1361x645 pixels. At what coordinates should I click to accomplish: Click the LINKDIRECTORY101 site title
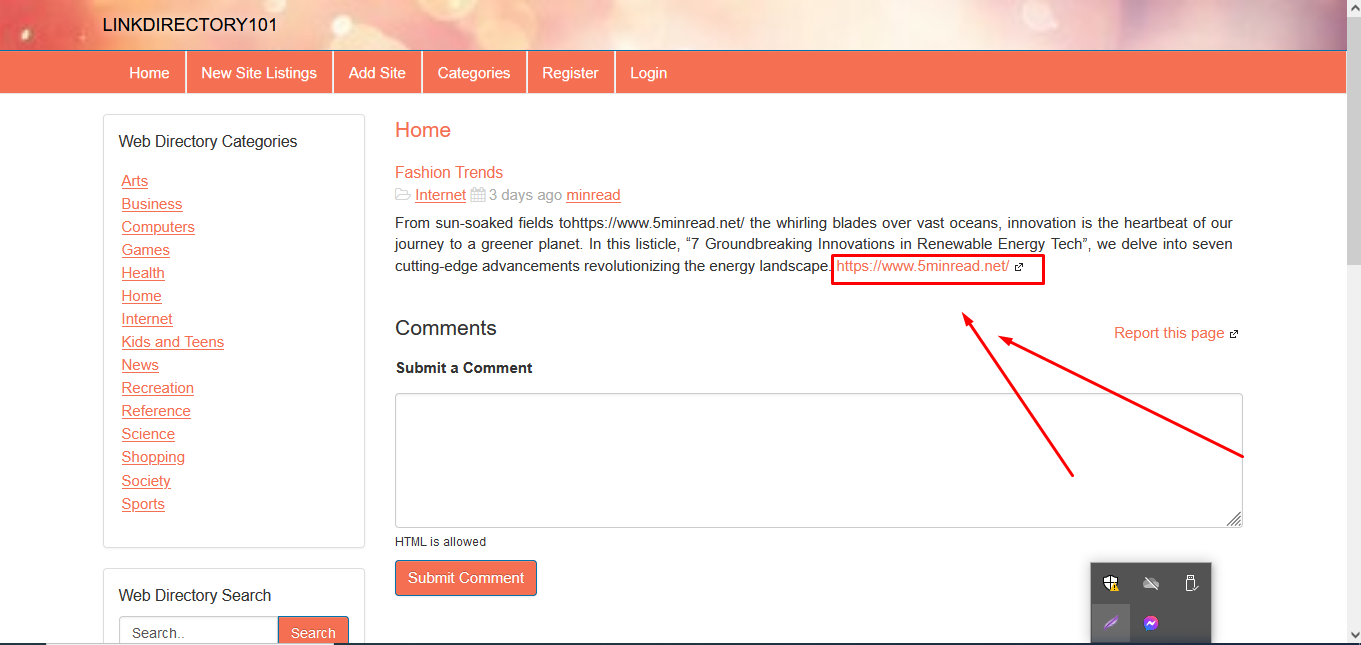190,25
